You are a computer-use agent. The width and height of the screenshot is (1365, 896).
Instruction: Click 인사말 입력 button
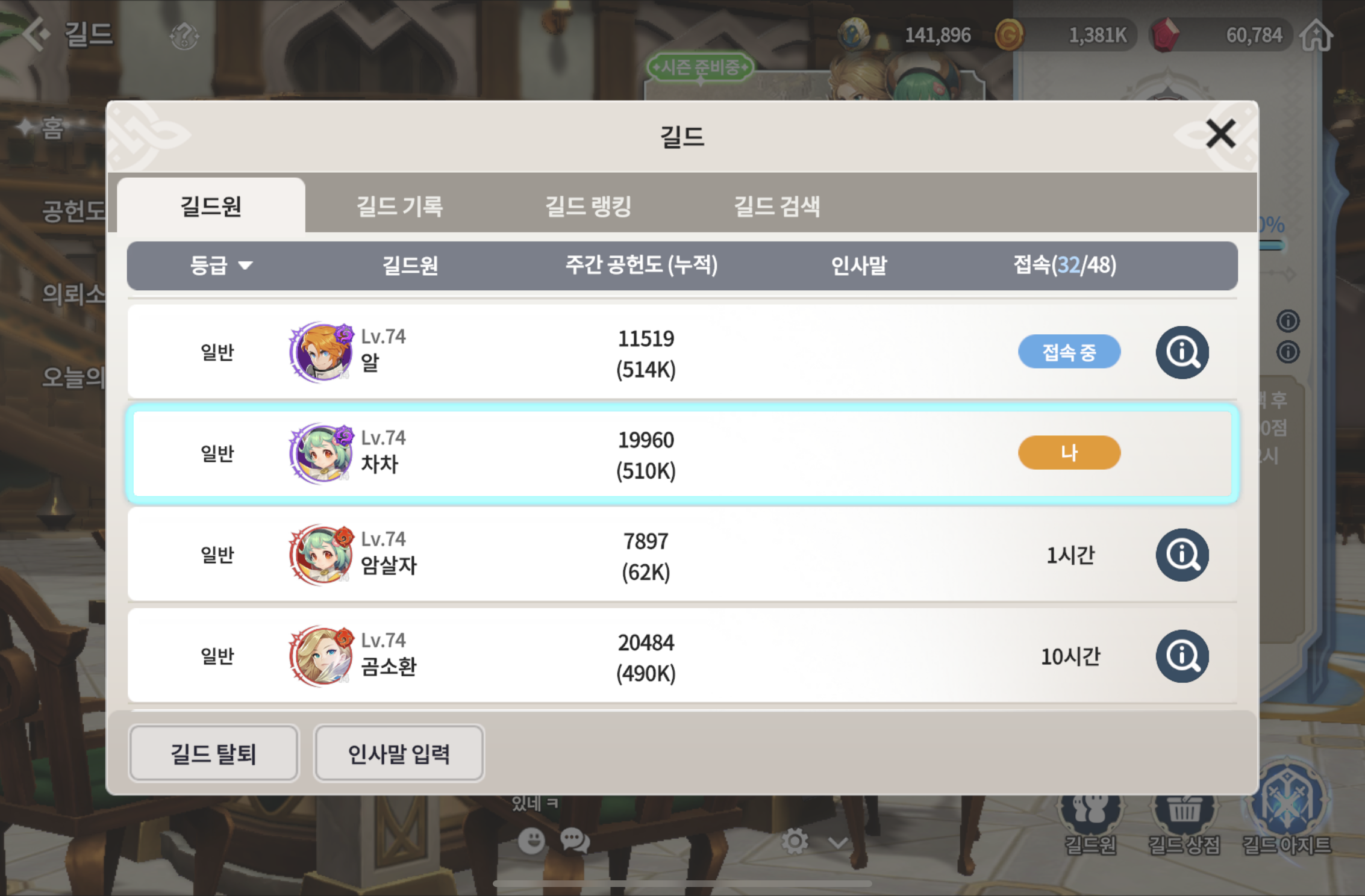tap(399, 753)
